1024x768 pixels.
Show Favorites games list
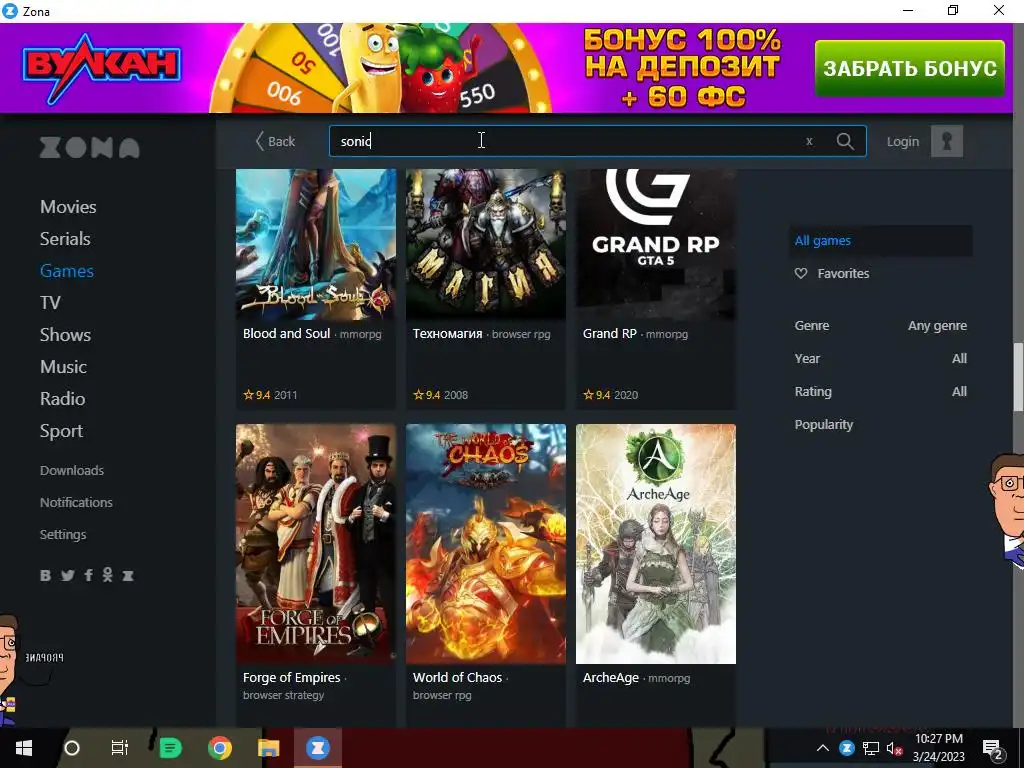point(842,274)
